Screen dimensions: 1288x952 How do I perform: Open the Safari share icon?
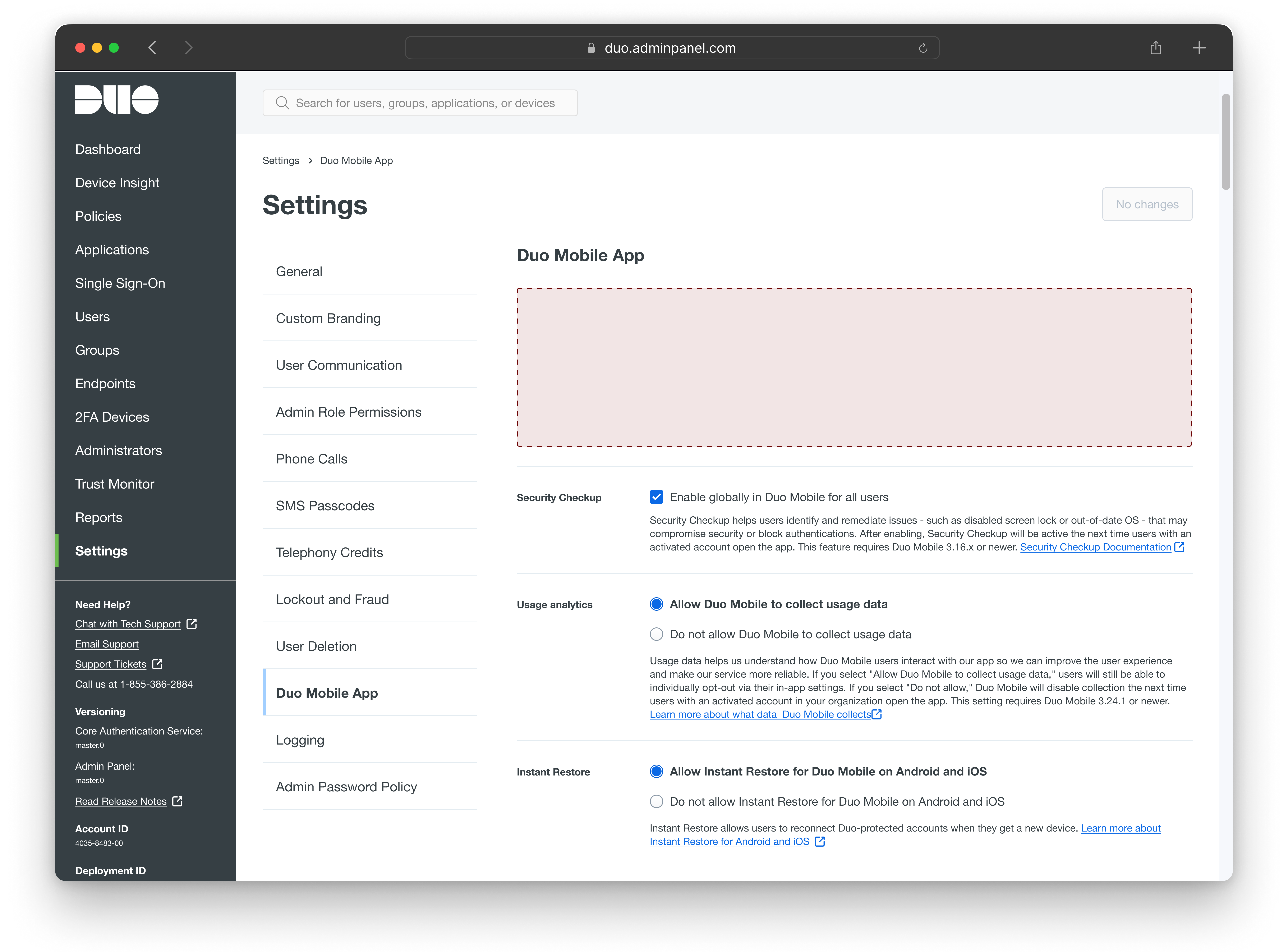click(x=1155, y=48)
